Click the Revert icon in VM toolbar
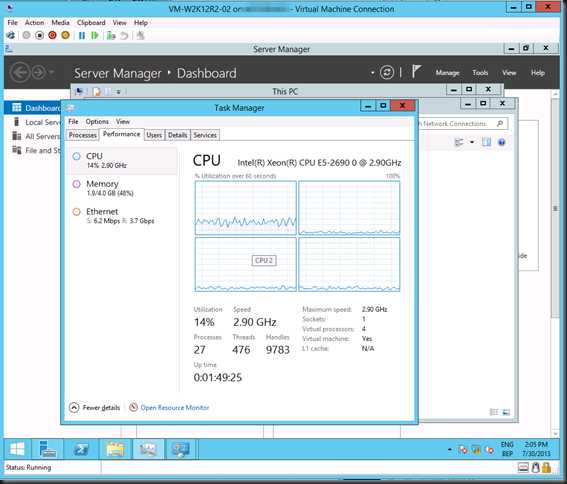 click(x=124, y=35)
